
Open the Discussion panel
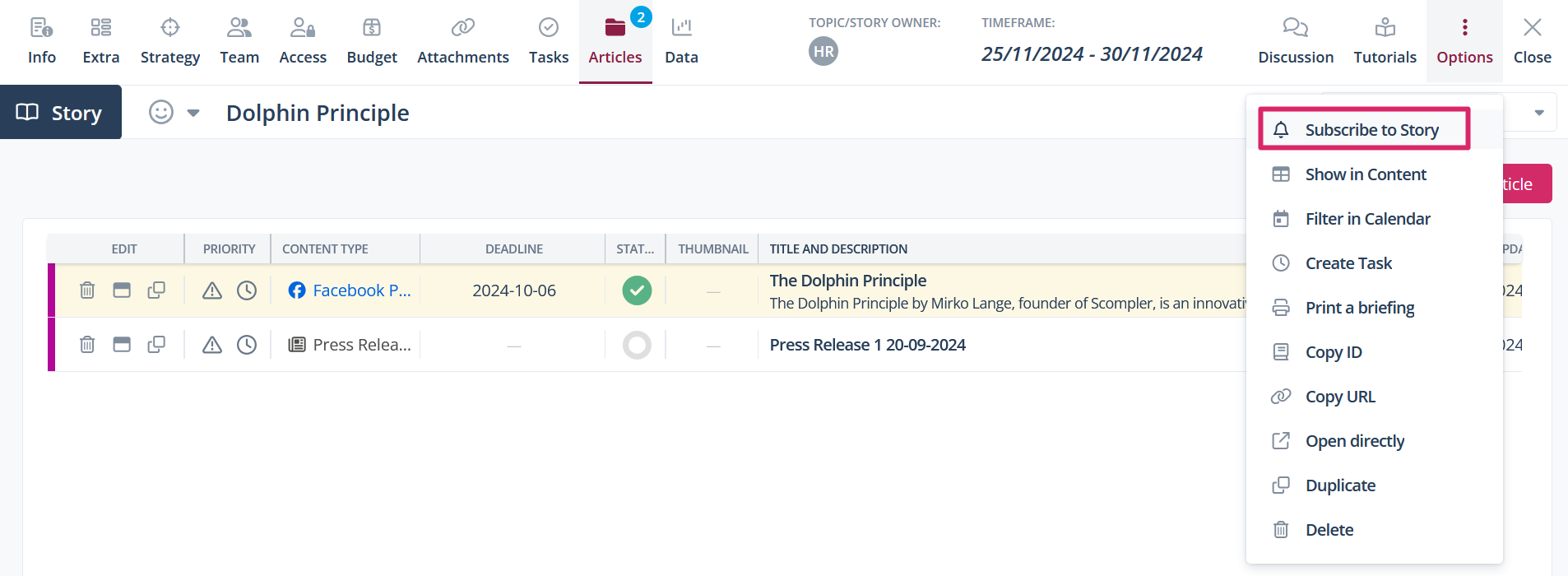click(1295, 41)
